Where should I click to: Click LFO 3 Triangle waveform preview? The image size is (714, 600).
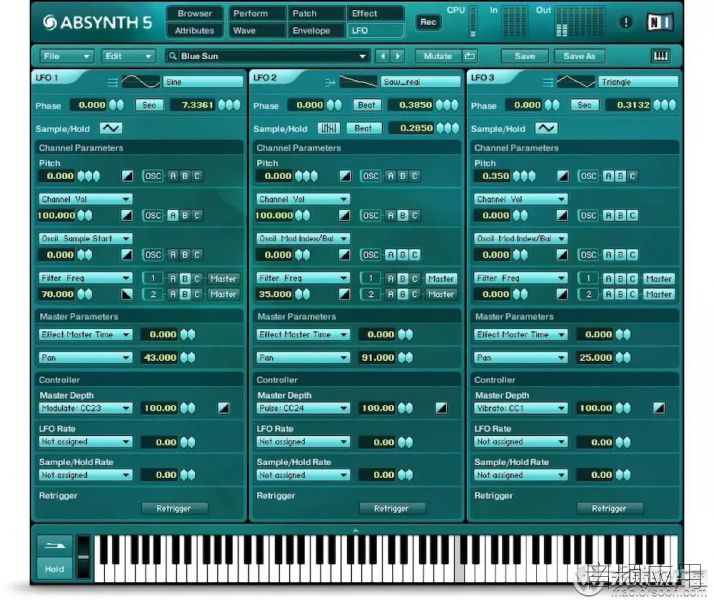coord(576,82)
